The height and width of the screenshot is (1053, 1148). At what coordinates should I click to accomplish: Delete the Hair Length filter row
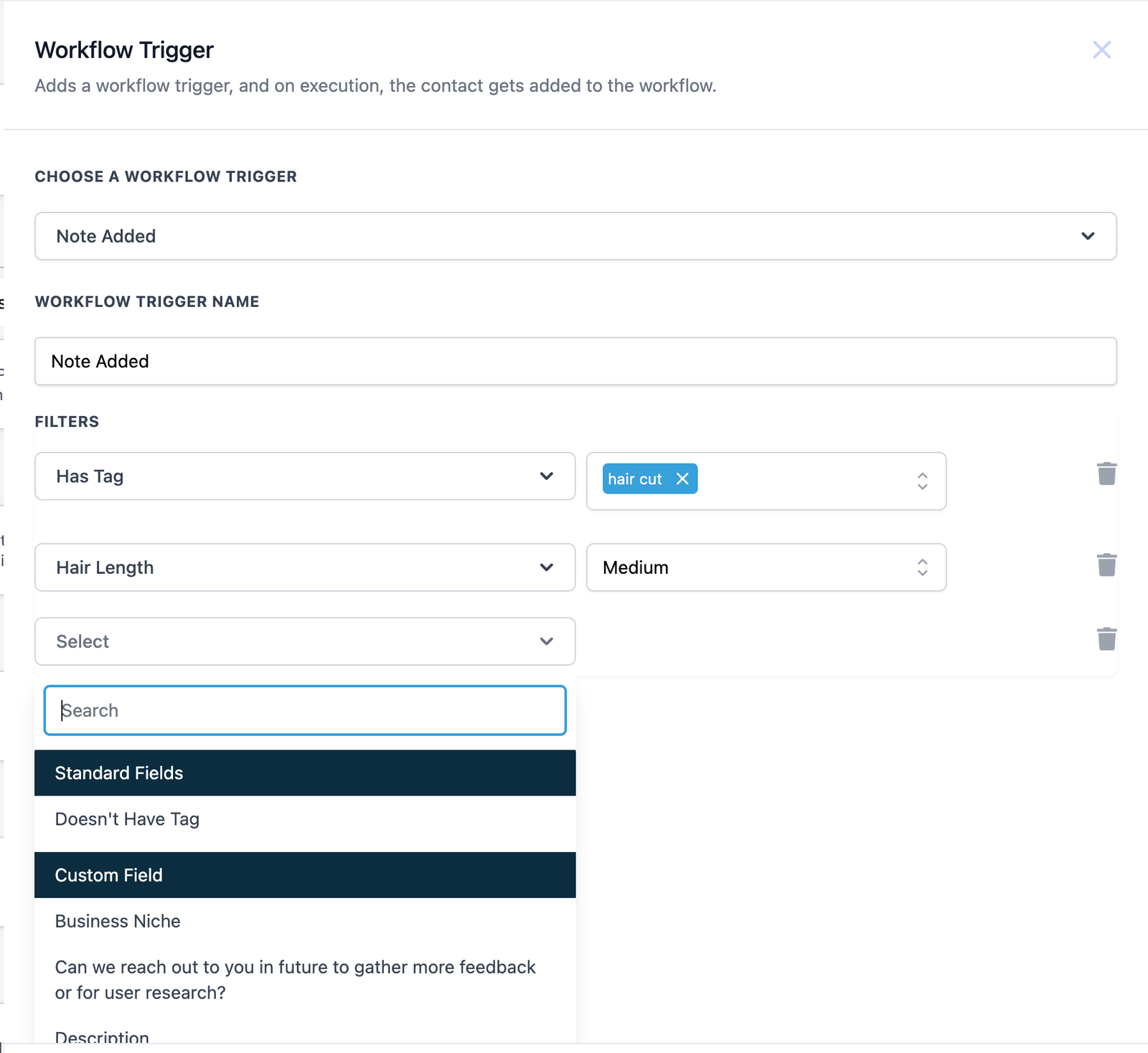tap(1106, 565)
